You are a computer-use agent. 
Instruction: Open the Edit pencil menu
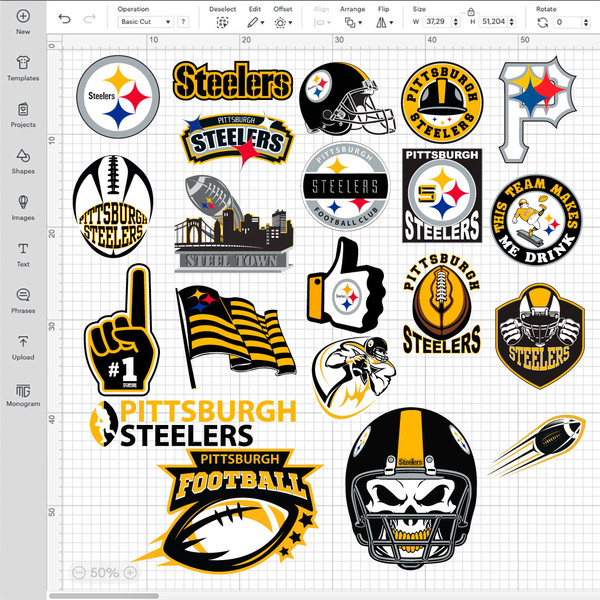point(255,23)
